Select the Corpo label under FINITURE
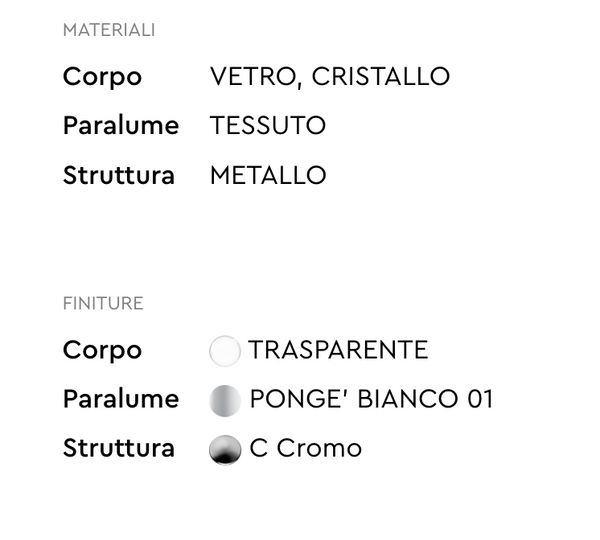 pos(102,351)
